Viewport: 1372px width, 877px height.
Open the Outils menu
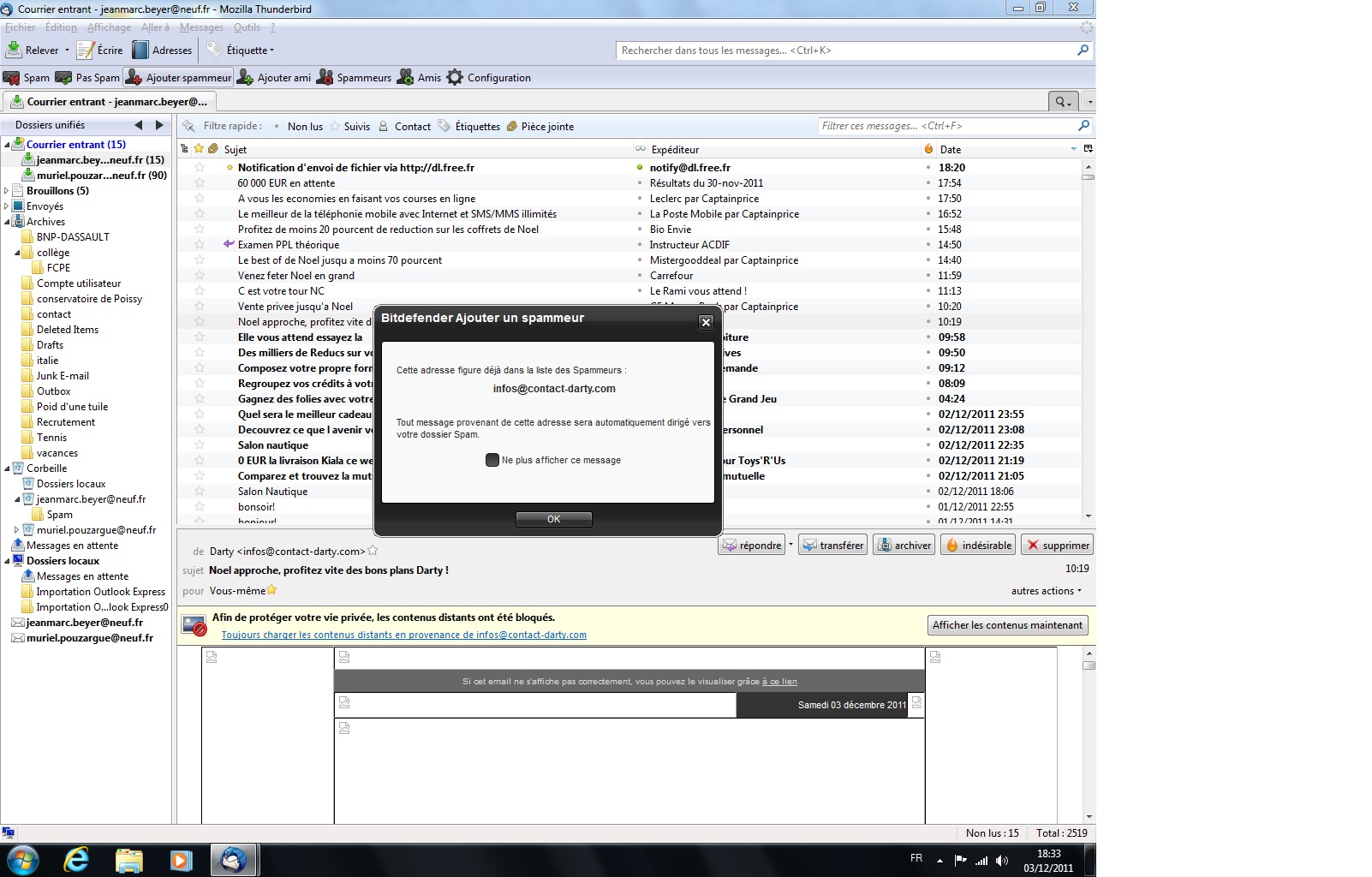coord(247,27)
